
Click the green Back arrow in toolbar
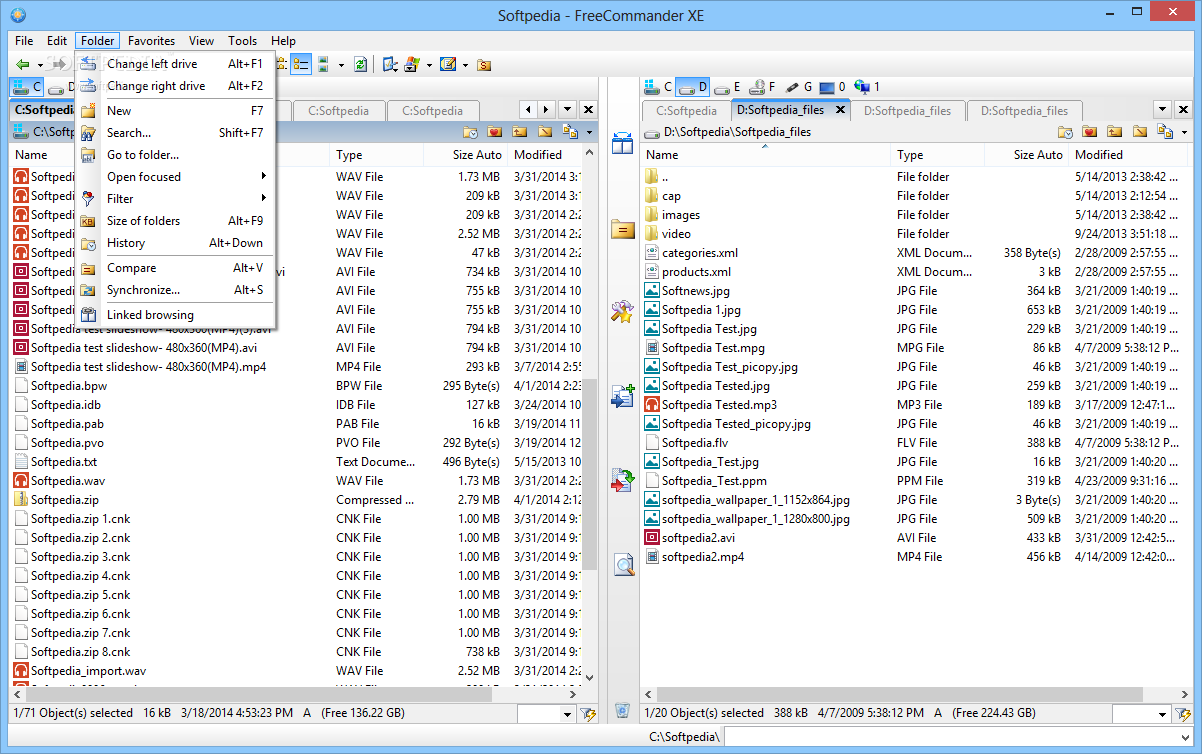click(23, 64)
